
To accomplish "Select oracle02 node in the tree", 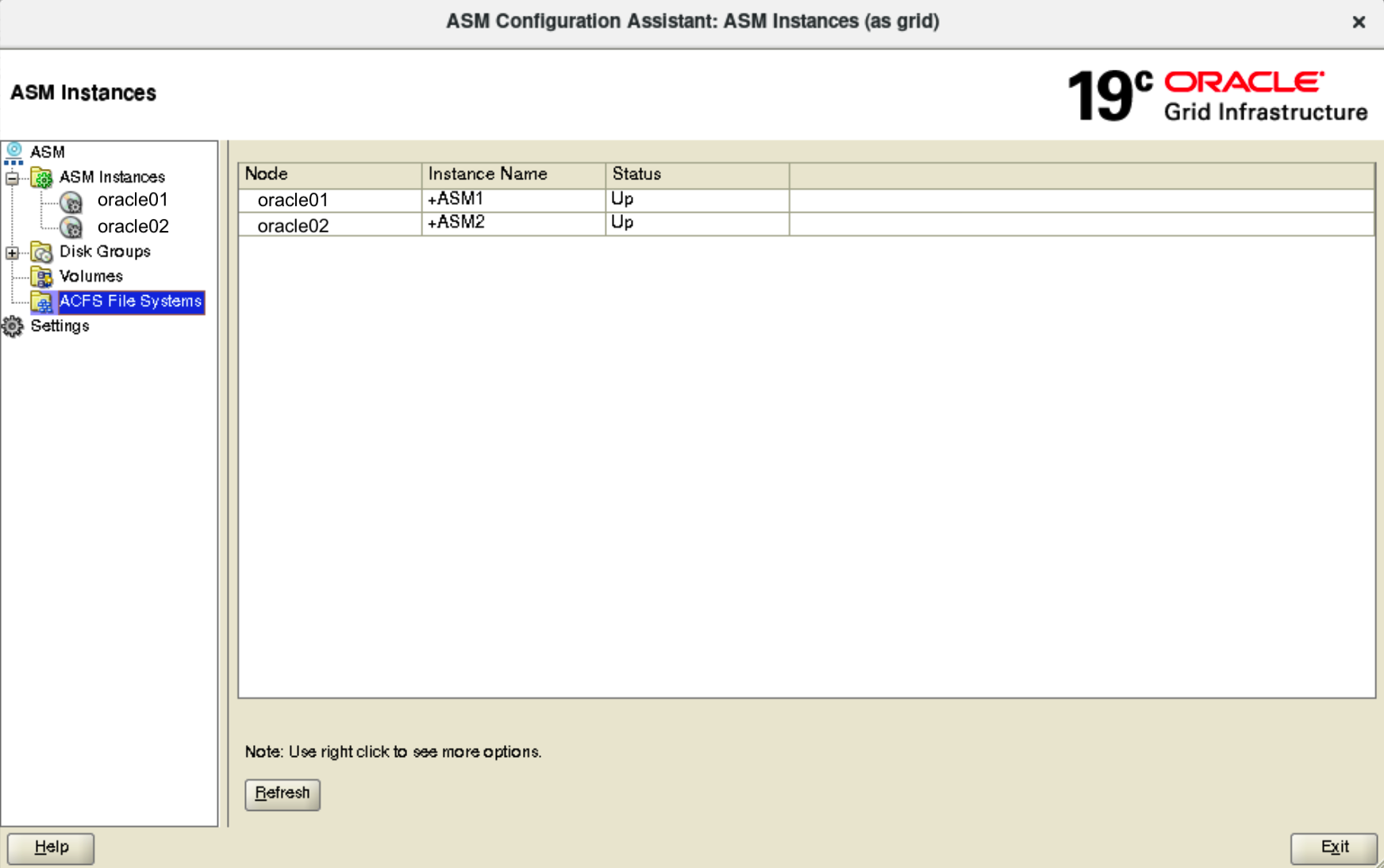I will coord(133,226).
